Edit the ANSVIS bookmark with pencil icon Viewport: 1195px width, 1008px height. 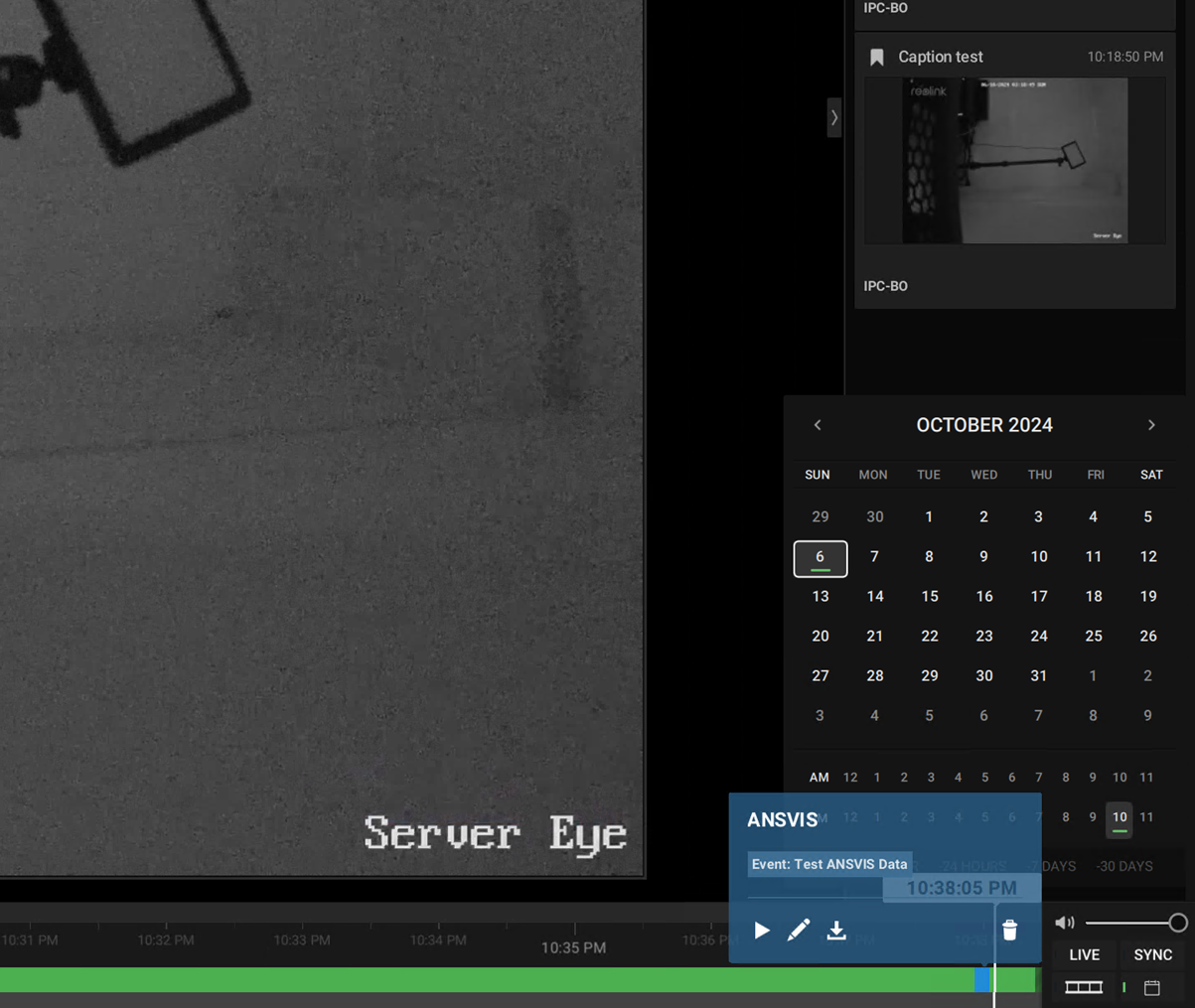(x=799, y=931)
